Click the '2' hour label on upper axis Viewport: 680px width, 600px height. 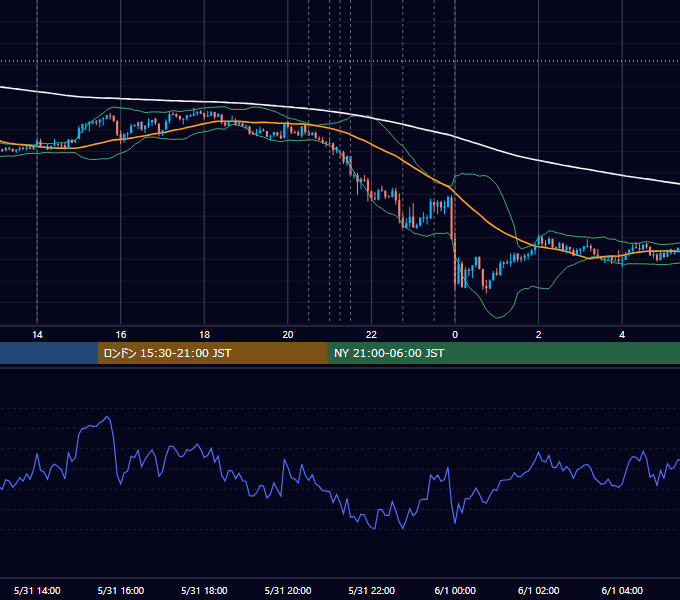click(x=539, y=335)
